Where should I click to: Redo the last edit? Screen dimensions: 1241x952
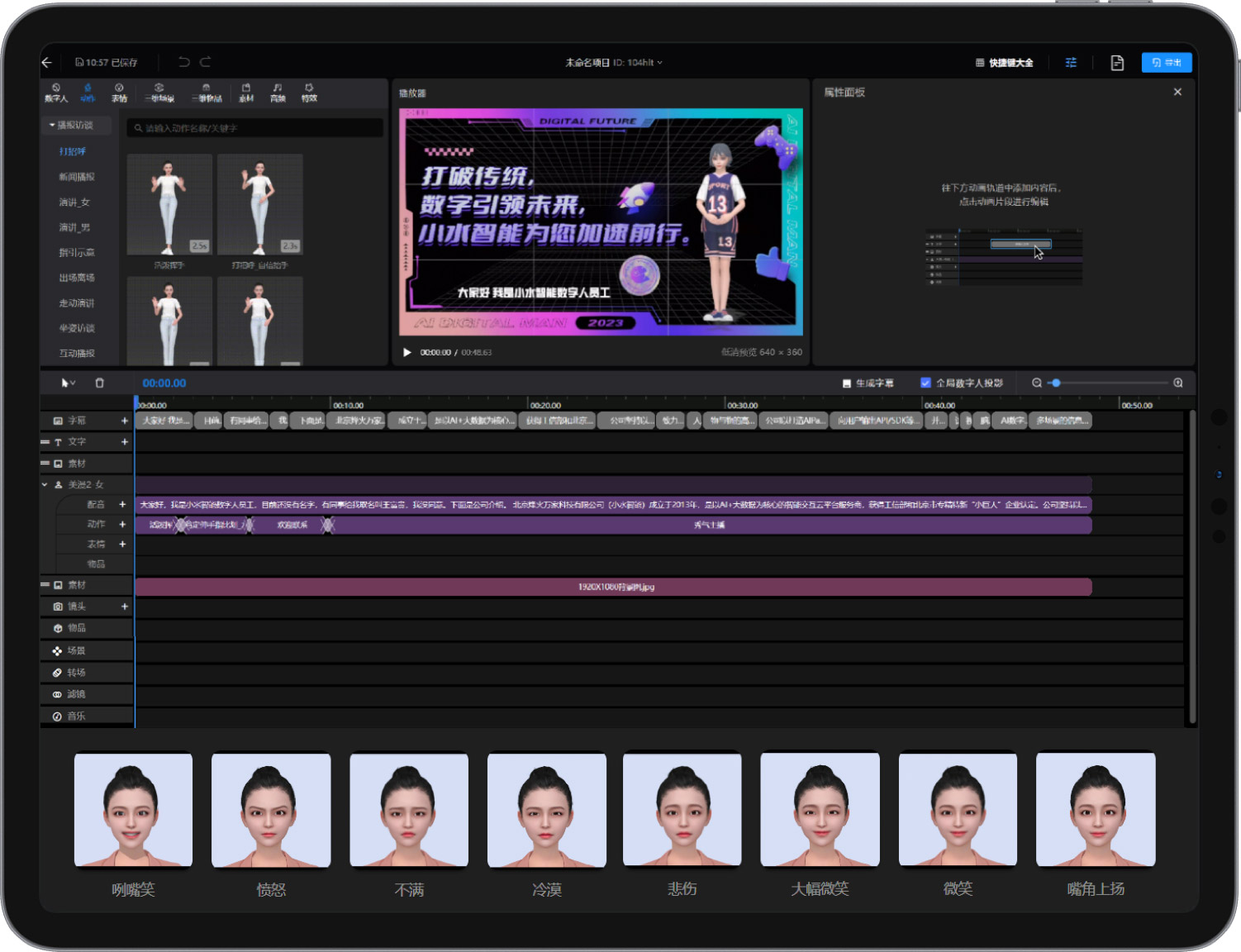[205, 62]
